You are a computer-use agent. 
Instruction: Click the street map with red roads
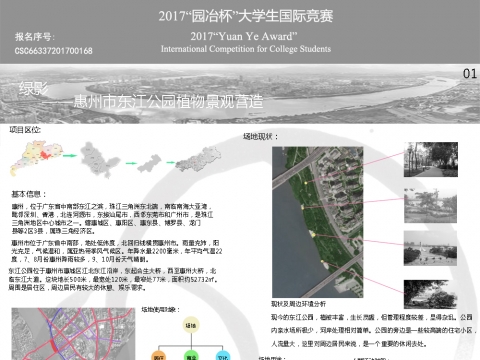pos(73,334)
